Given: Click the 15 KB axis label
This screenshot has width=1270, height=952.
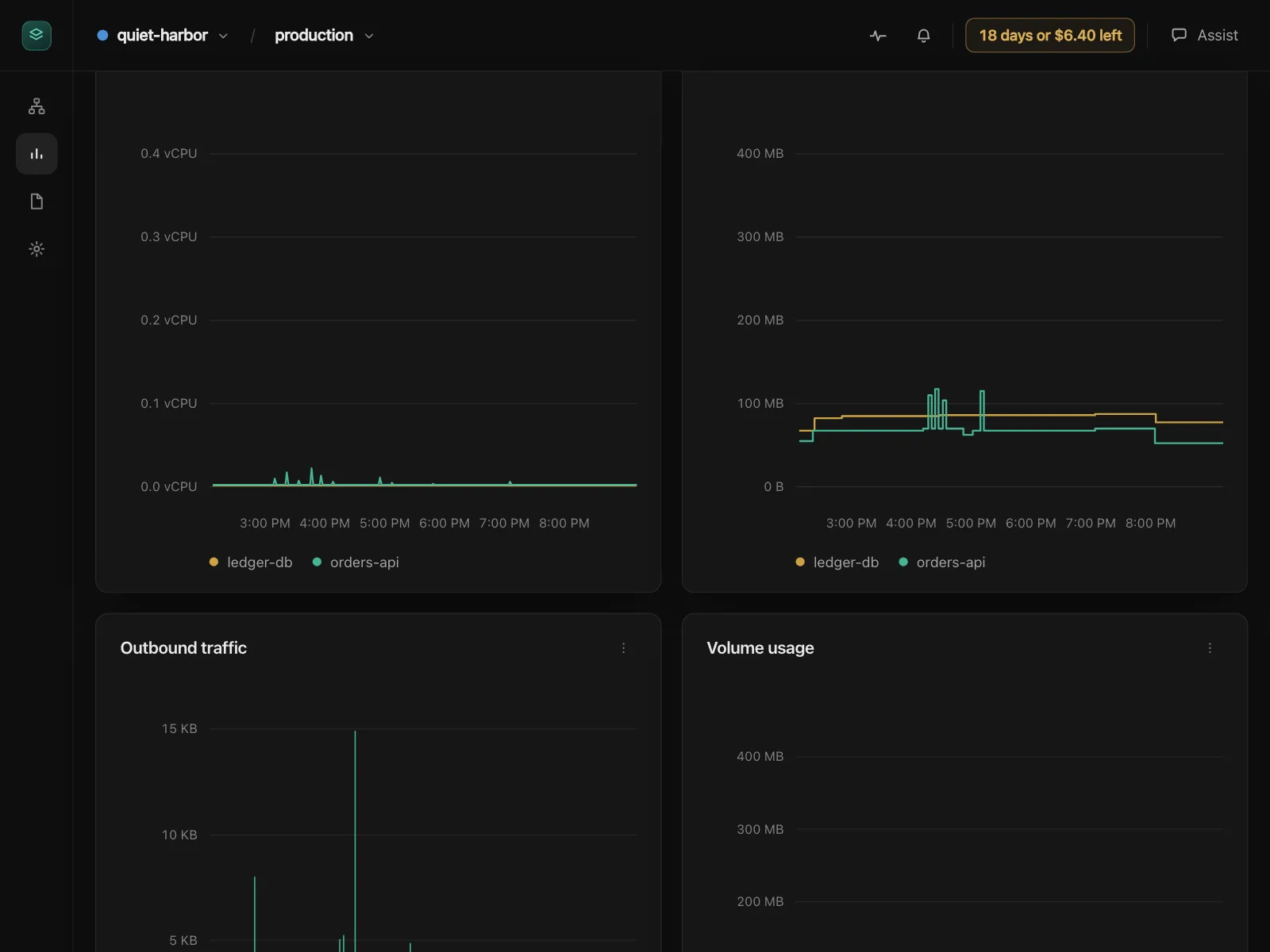Looking at the screenshot, I should pos(179,729).
